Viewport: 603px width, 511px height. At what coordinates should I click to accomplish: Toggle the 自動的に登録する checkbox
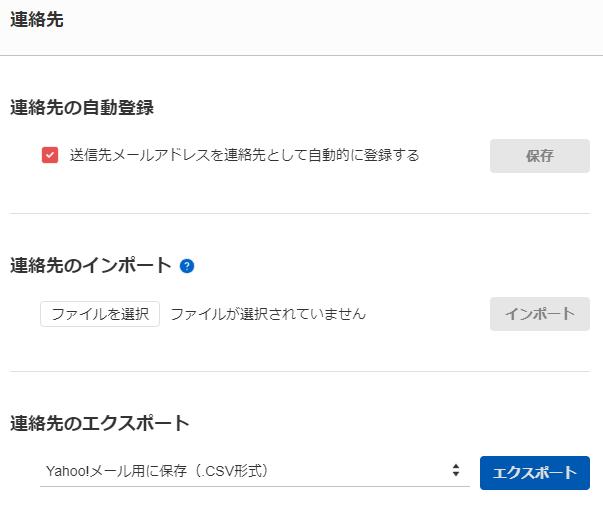50,156
